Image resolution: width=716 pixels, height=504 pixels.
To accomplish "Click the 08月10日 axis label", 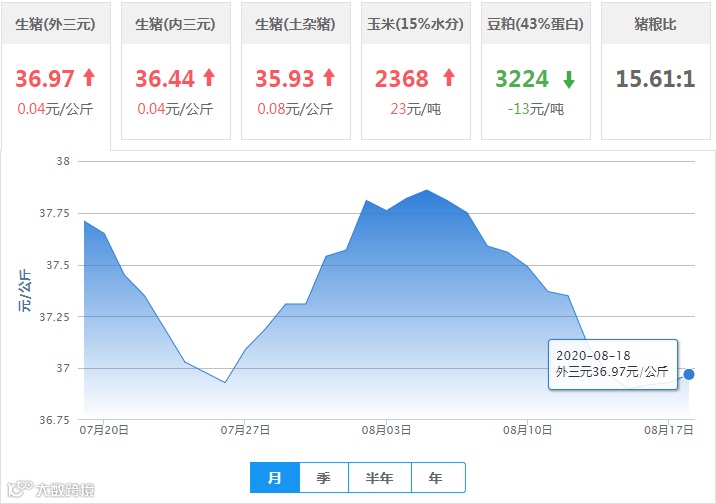I will pos(527,430).
